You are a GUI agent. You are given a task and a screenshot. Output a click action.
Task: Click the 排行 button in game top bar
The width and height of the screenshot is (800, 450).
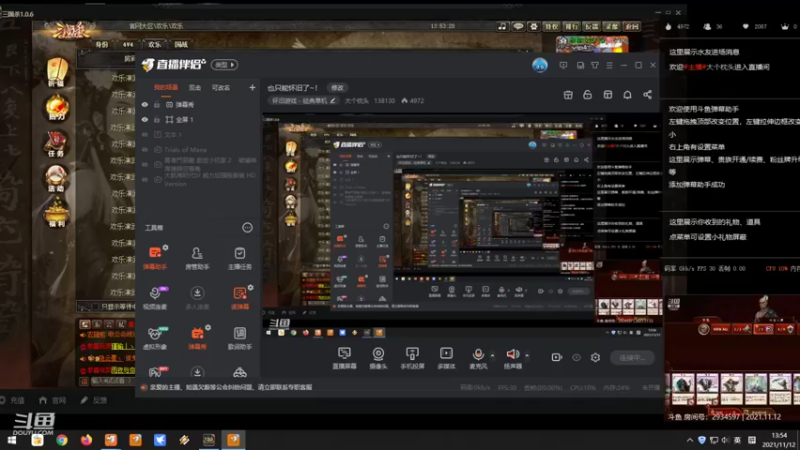pyautogui.click(x=572, y=26)
